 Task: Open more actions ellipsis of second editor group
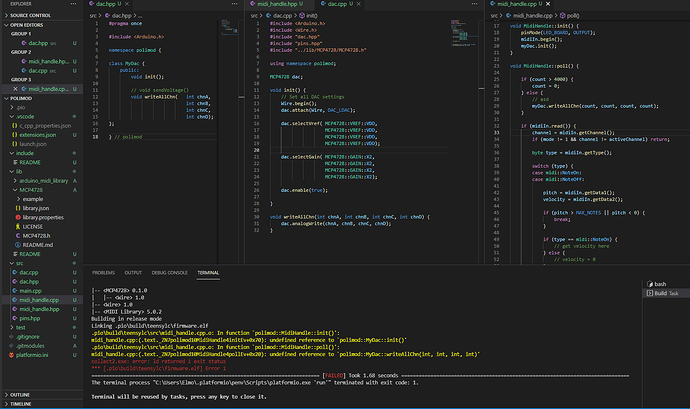[x=474, y=4]
